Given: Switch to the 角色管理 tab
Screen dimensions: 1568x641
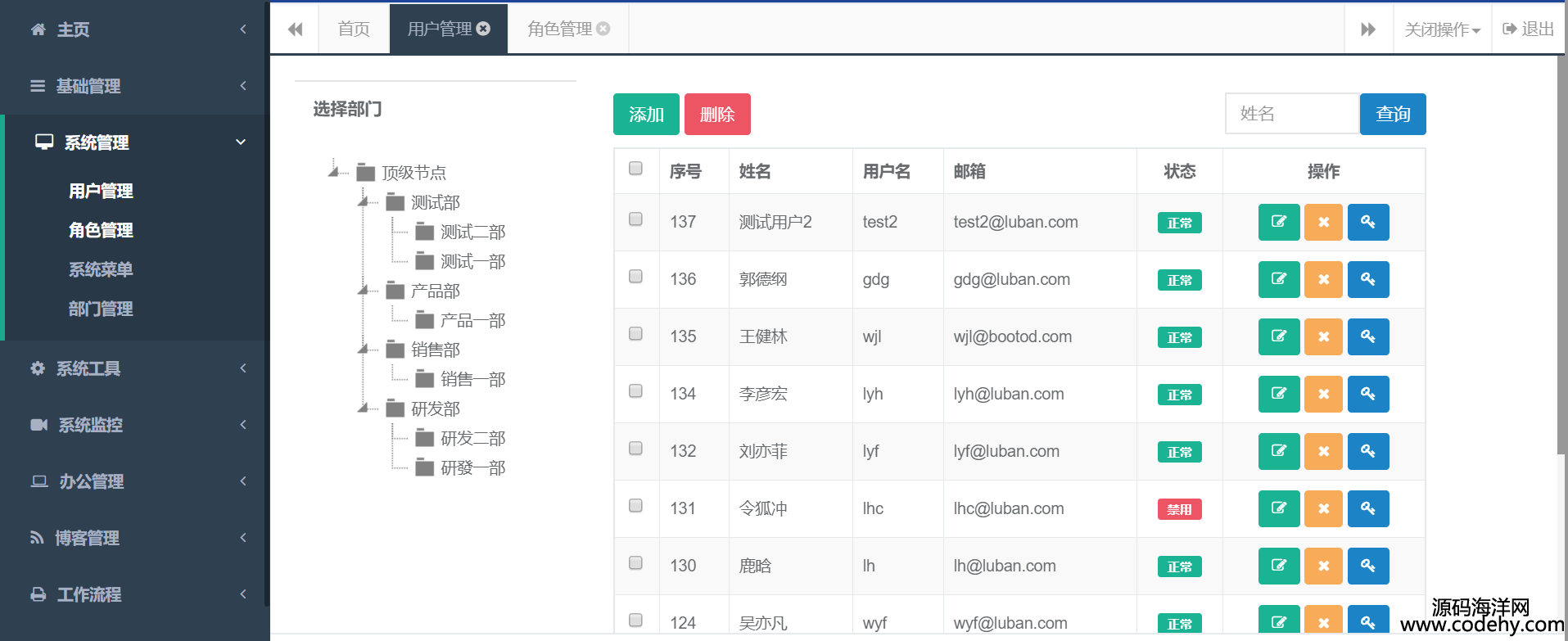Looking at the screenshot, I should pos(560,29).
